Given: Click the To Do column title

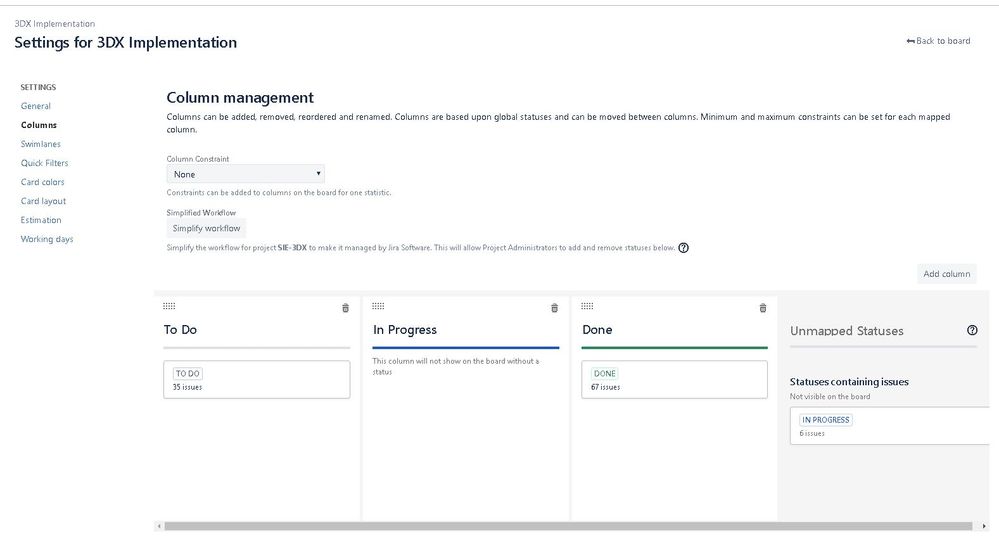Looking at the screenshot, I should [x=180, y=329].
